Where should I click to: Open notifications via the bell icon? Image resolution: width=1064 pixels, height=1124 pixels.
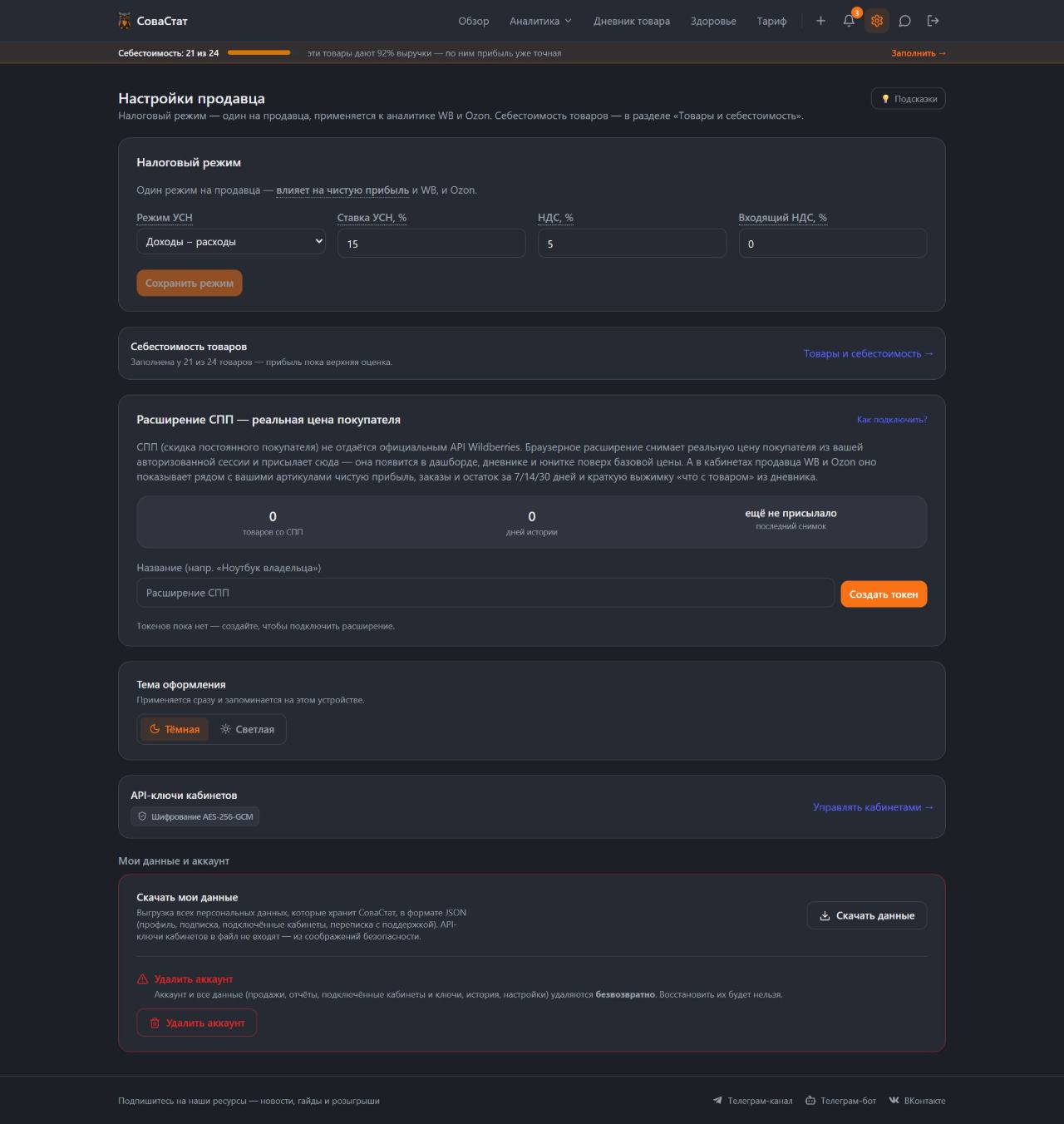point(849,21)
